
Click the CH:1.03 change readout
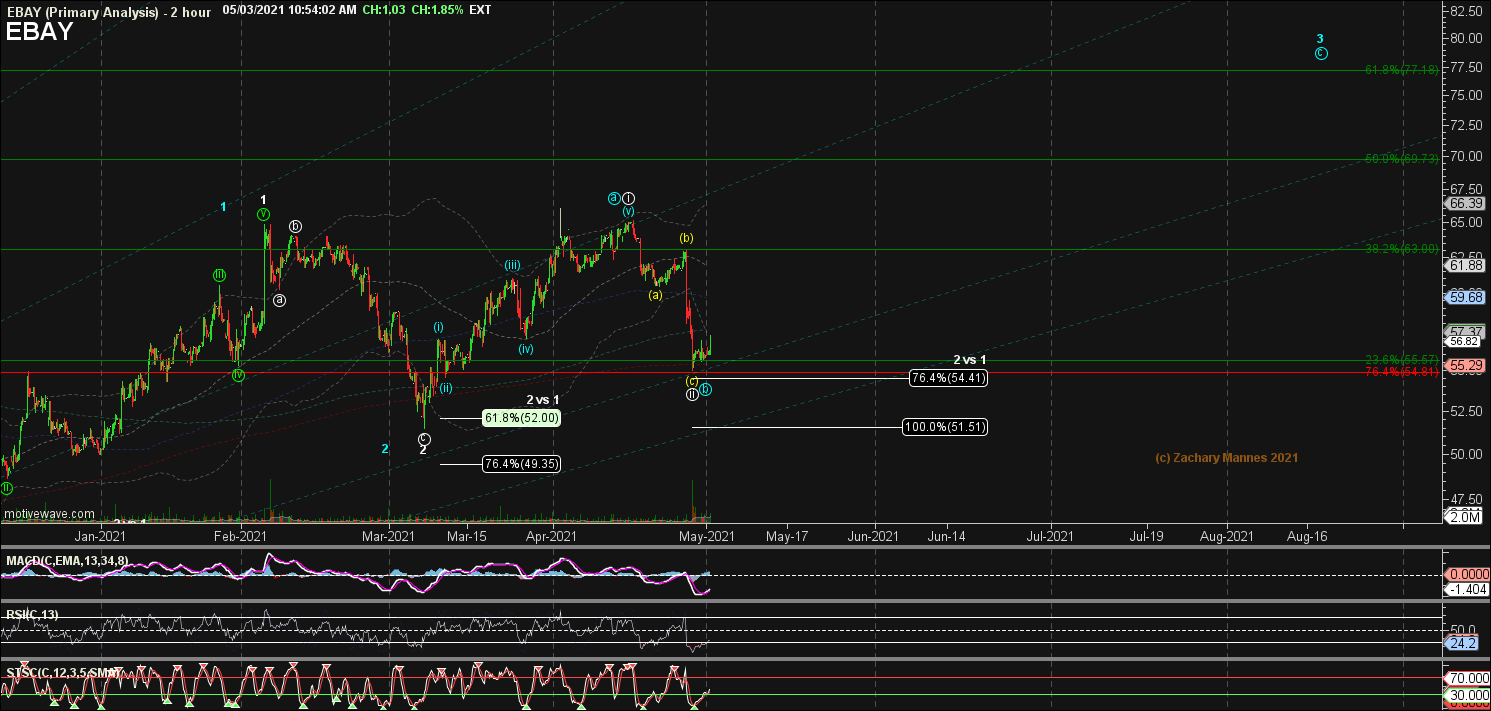click(x=384, y=9)
